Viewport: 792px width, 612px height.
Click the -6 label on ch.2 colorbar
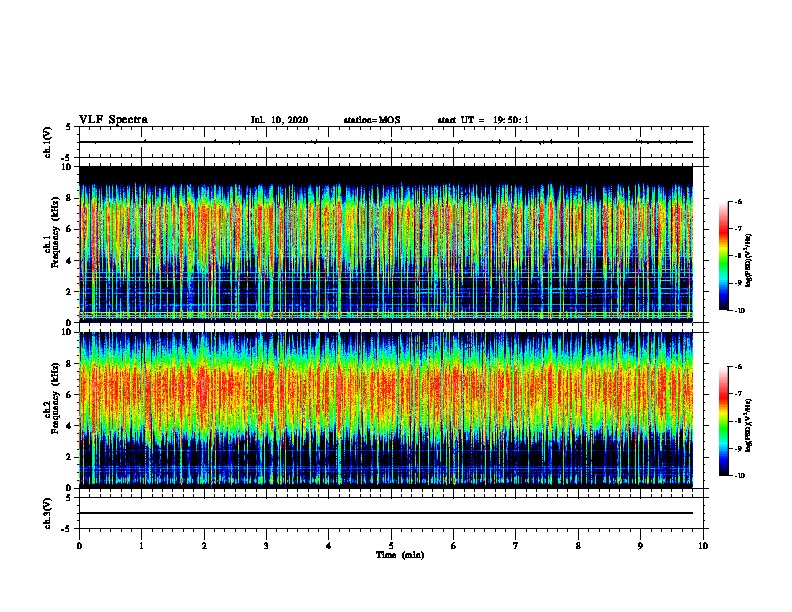click(x=738, y=367)
